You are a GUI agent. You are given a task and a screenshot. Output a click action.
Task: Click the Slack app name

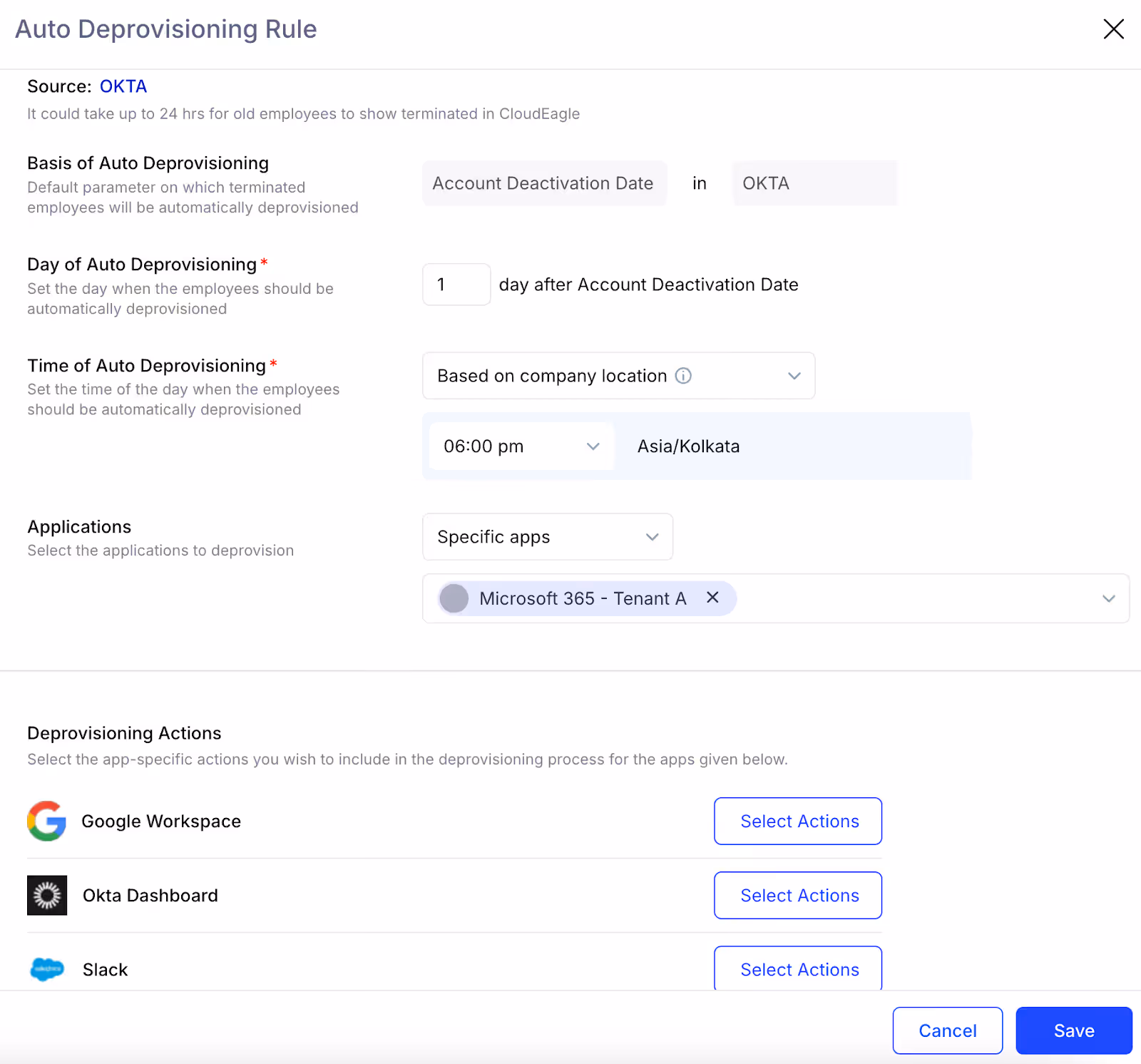click(x=106, y=970)
